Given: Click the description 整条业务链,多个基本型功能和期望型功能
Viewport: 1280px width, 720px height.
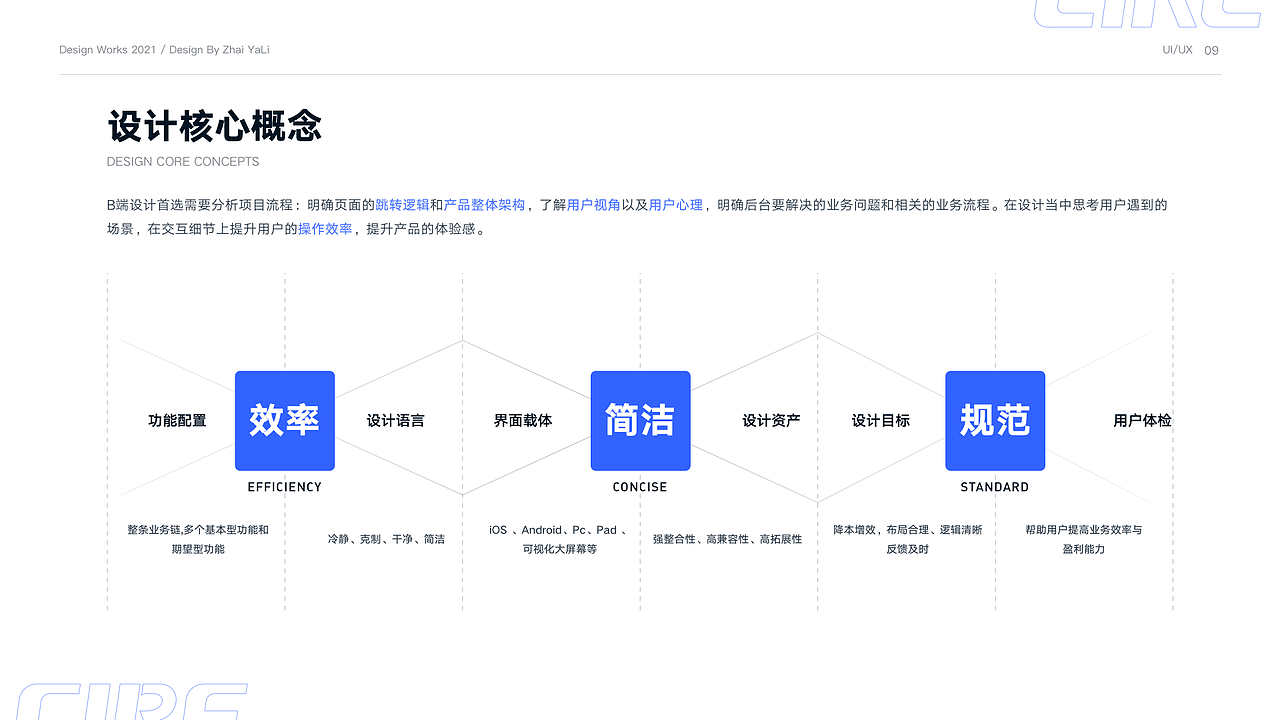Looking at the screenshot, I should coord(198,539).
